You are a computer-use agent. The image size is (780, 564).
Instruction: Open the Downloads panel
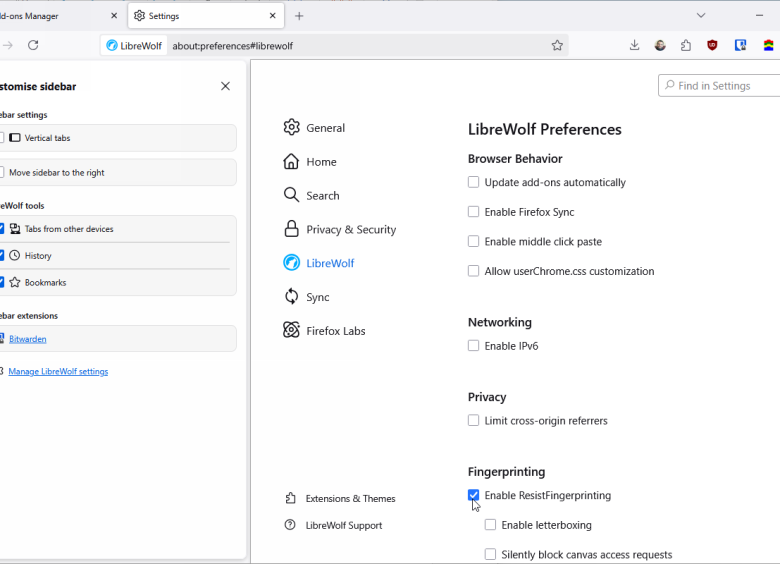(x=634, y=45)
